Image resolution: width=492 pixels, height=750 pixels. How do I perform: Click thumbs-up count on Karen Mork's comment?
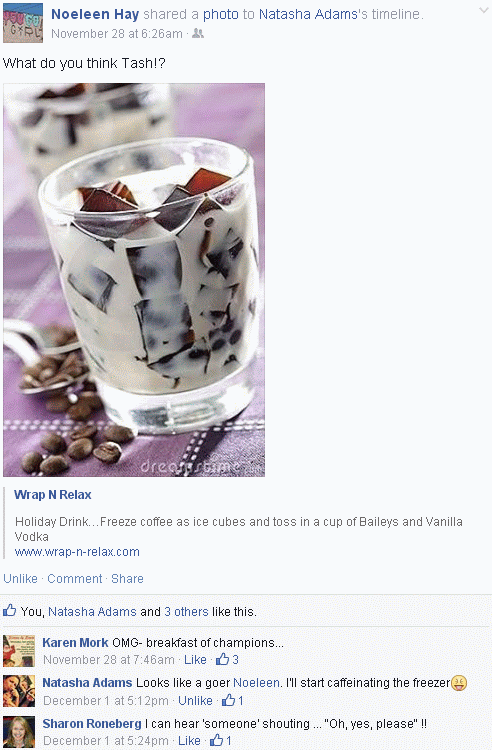[x=227, y=660]
